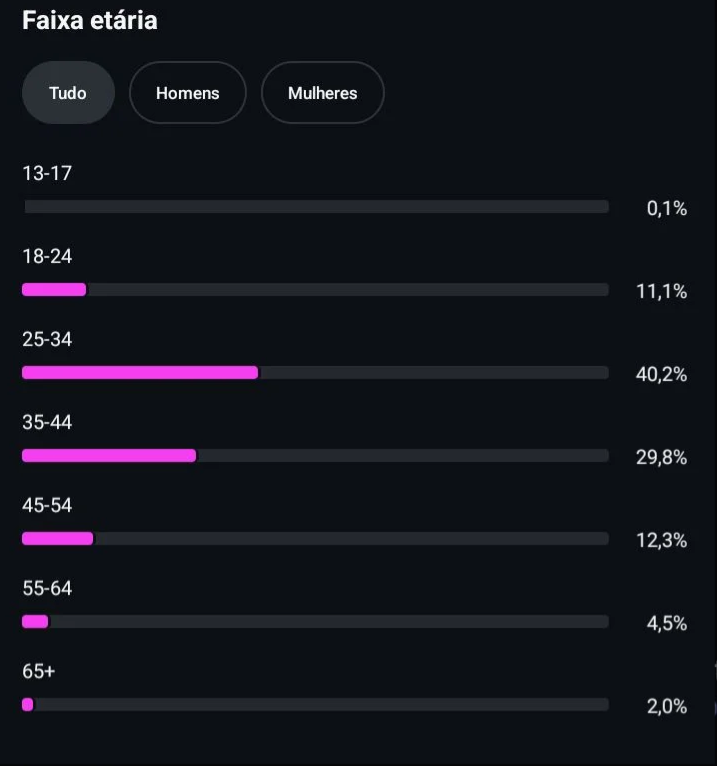The image size is (717, 766).
Task: Switch to the Mulheres tab
Action: point(322,93)
